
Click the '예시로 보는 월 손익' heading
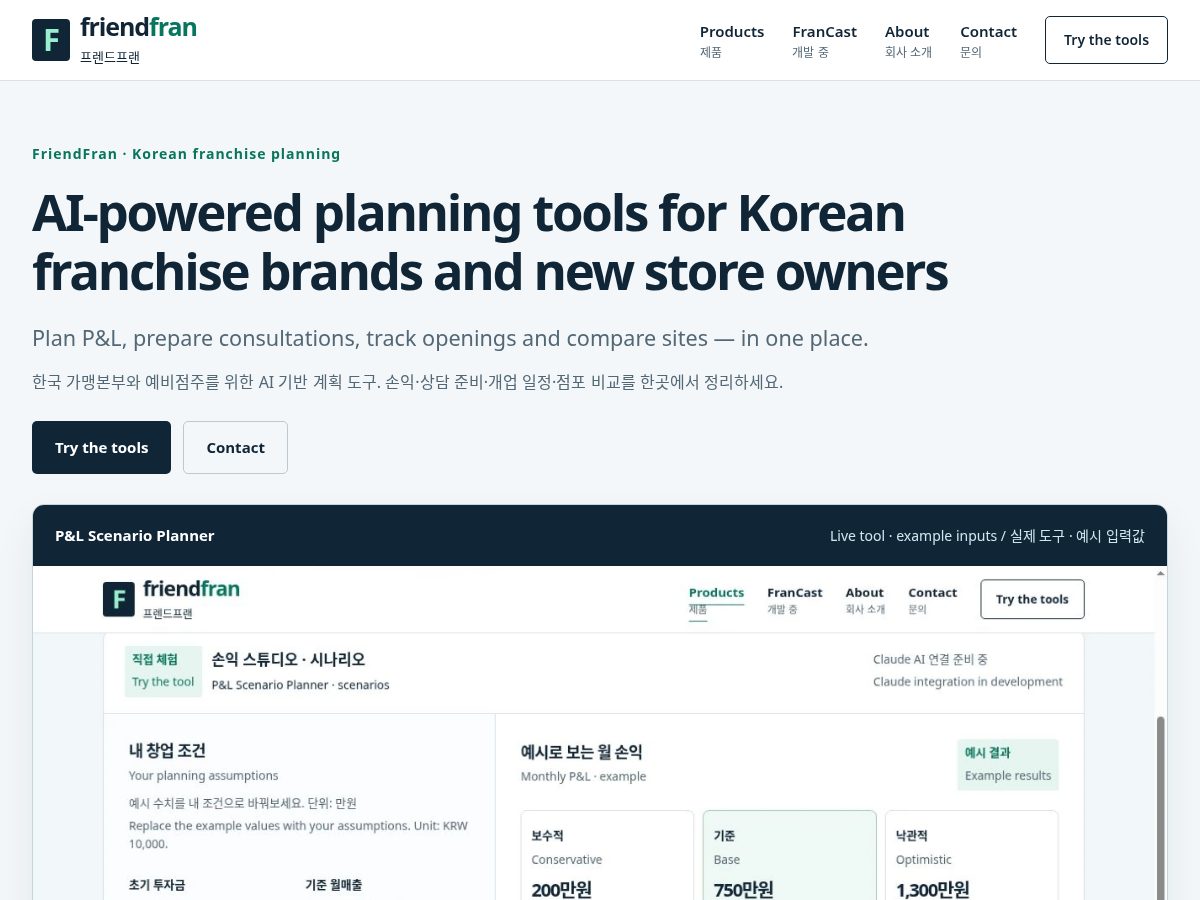[581, 752]
